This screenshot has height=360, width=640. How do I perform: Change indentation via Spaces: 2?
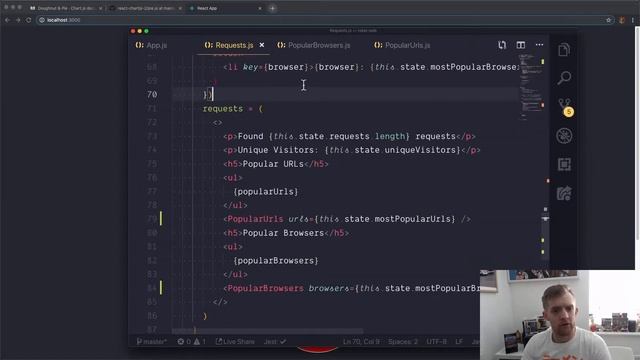click(x=403, y=341)
